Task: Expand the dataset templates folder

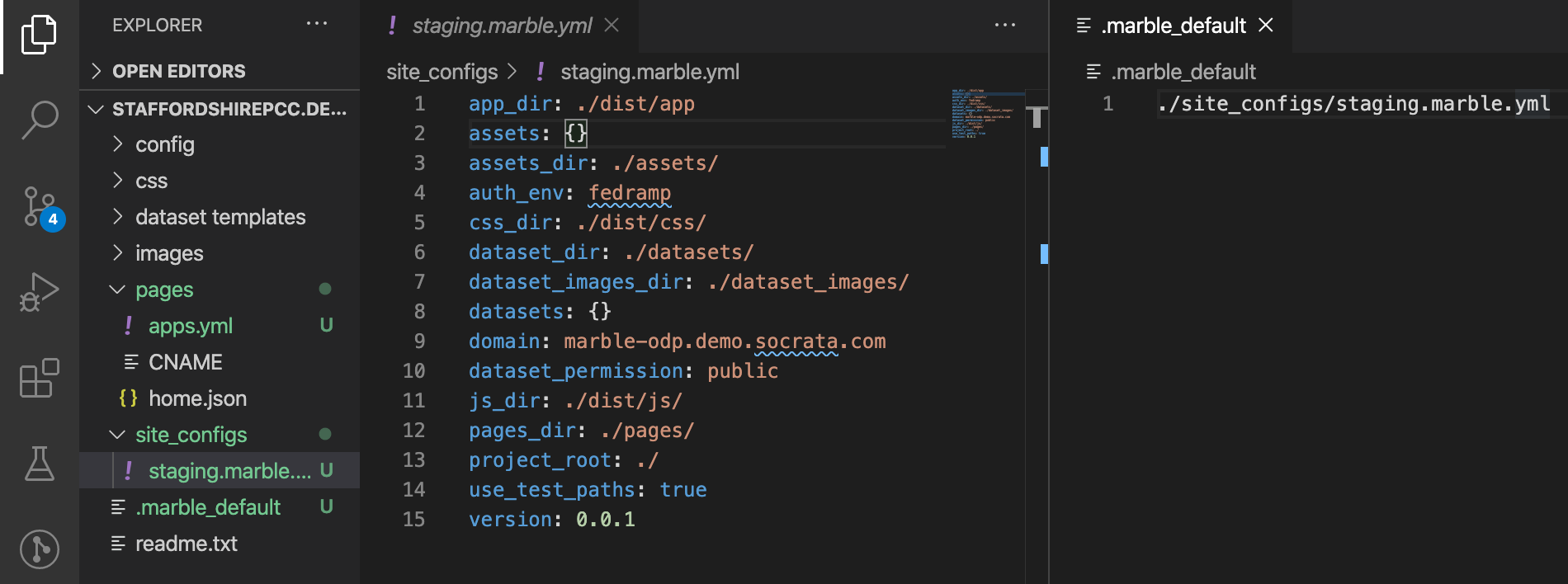Action: 220,217
